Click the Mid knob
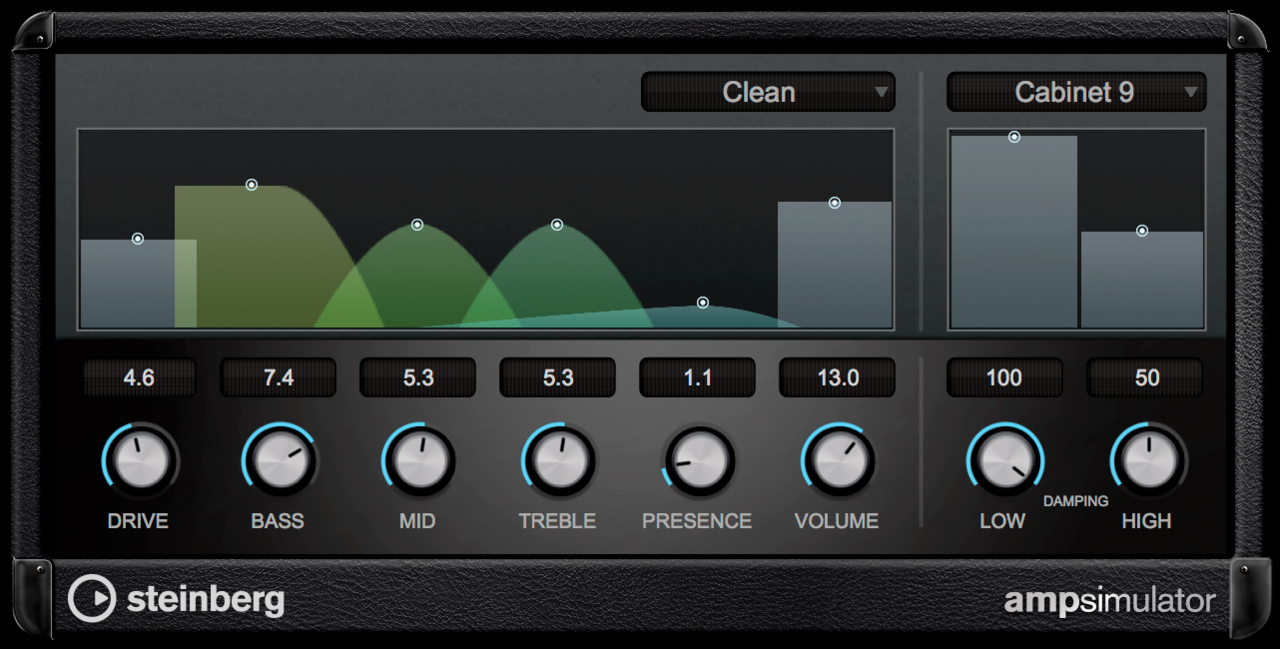The height and width of the screenshot is (649, 1280). (x=419, y=461)
